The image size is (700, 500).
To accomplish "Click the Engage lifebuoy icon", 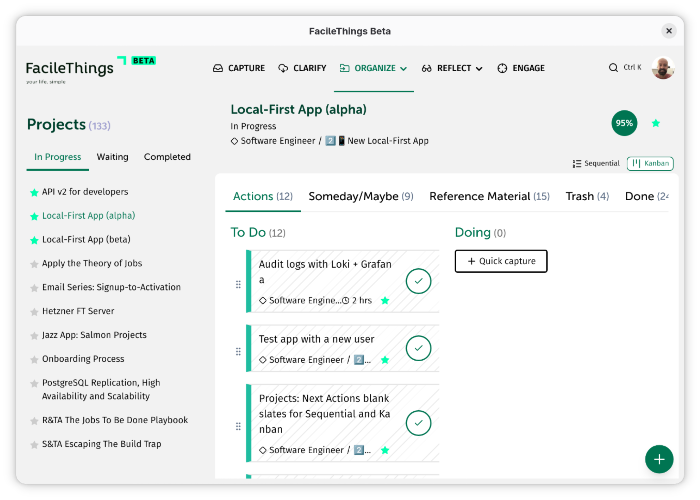I will coord(502,68).
